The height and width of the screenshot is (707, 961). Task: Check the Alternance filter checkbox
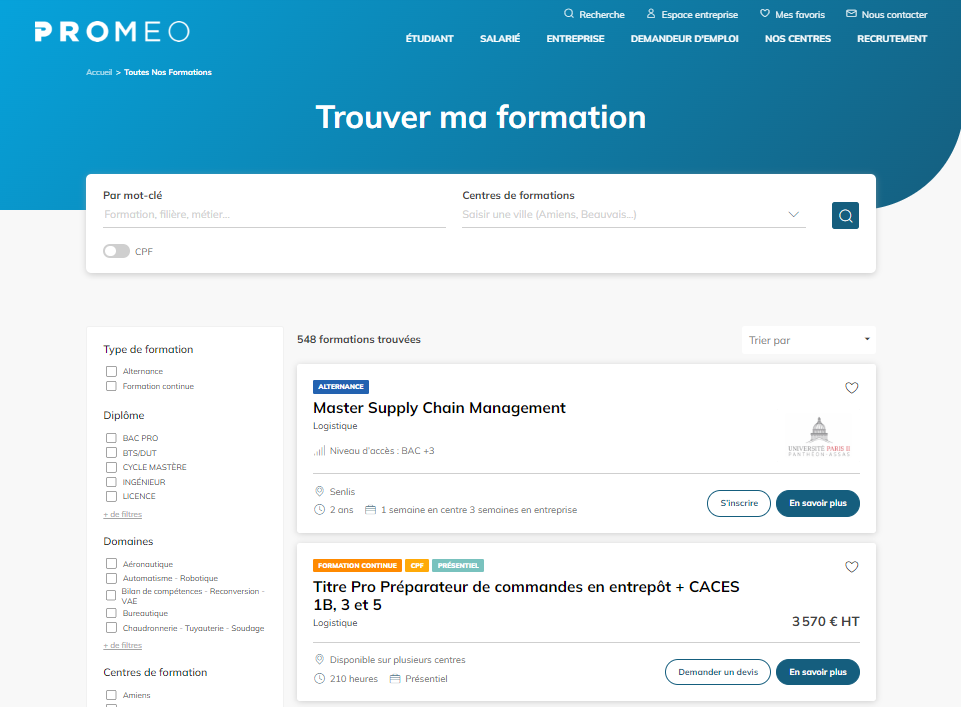[x=111, y=371]
